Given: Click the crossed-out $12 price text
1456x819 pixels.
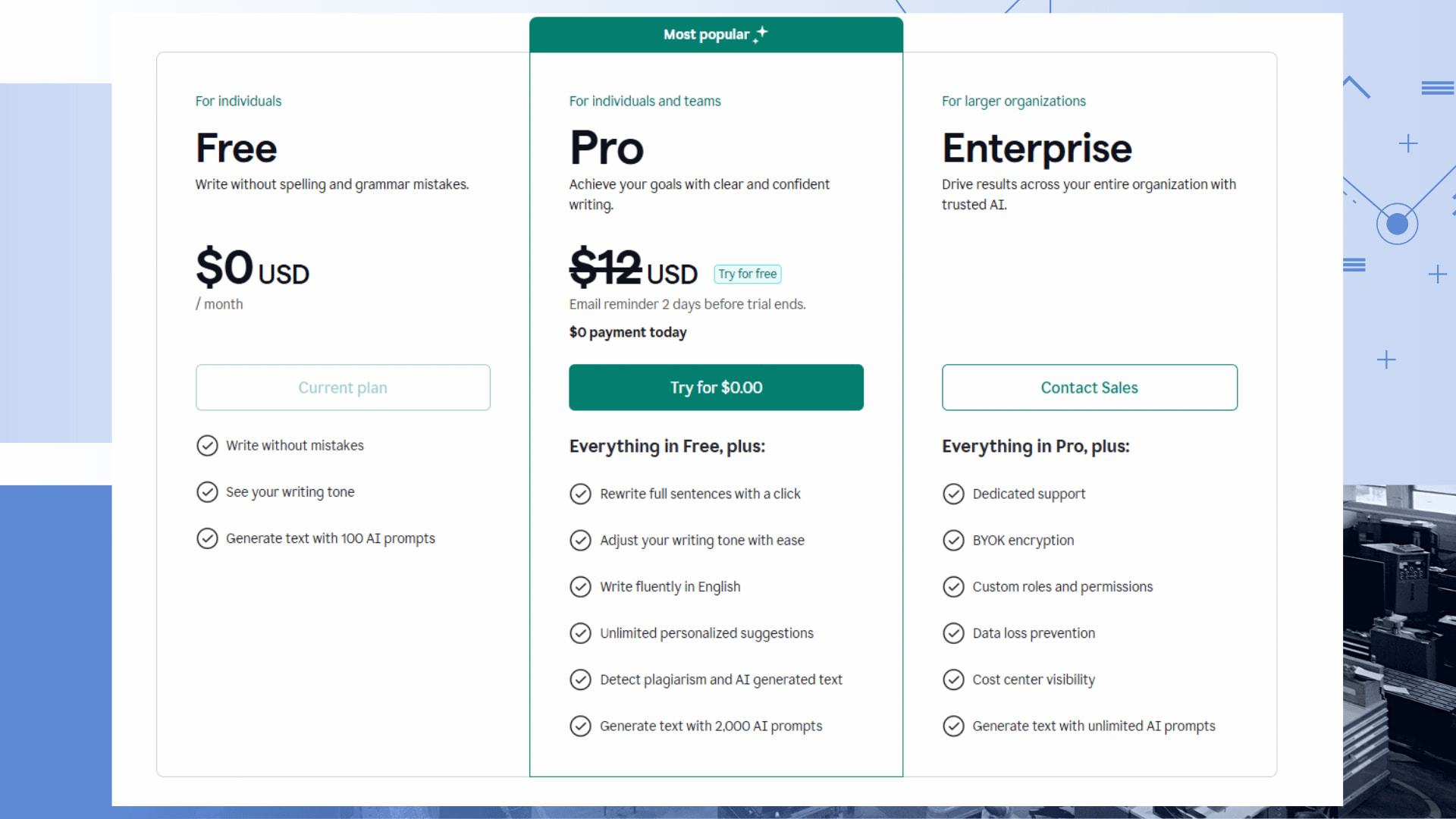Looking at the screenshot, I should [604, 269].
